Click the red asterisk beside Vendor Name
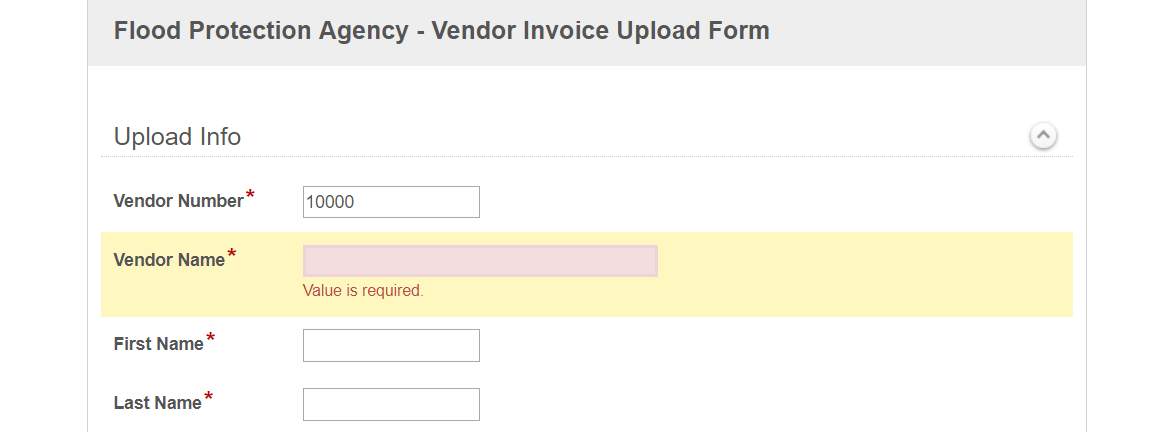This screenshot has width=1165, height=432. (233, 255)
